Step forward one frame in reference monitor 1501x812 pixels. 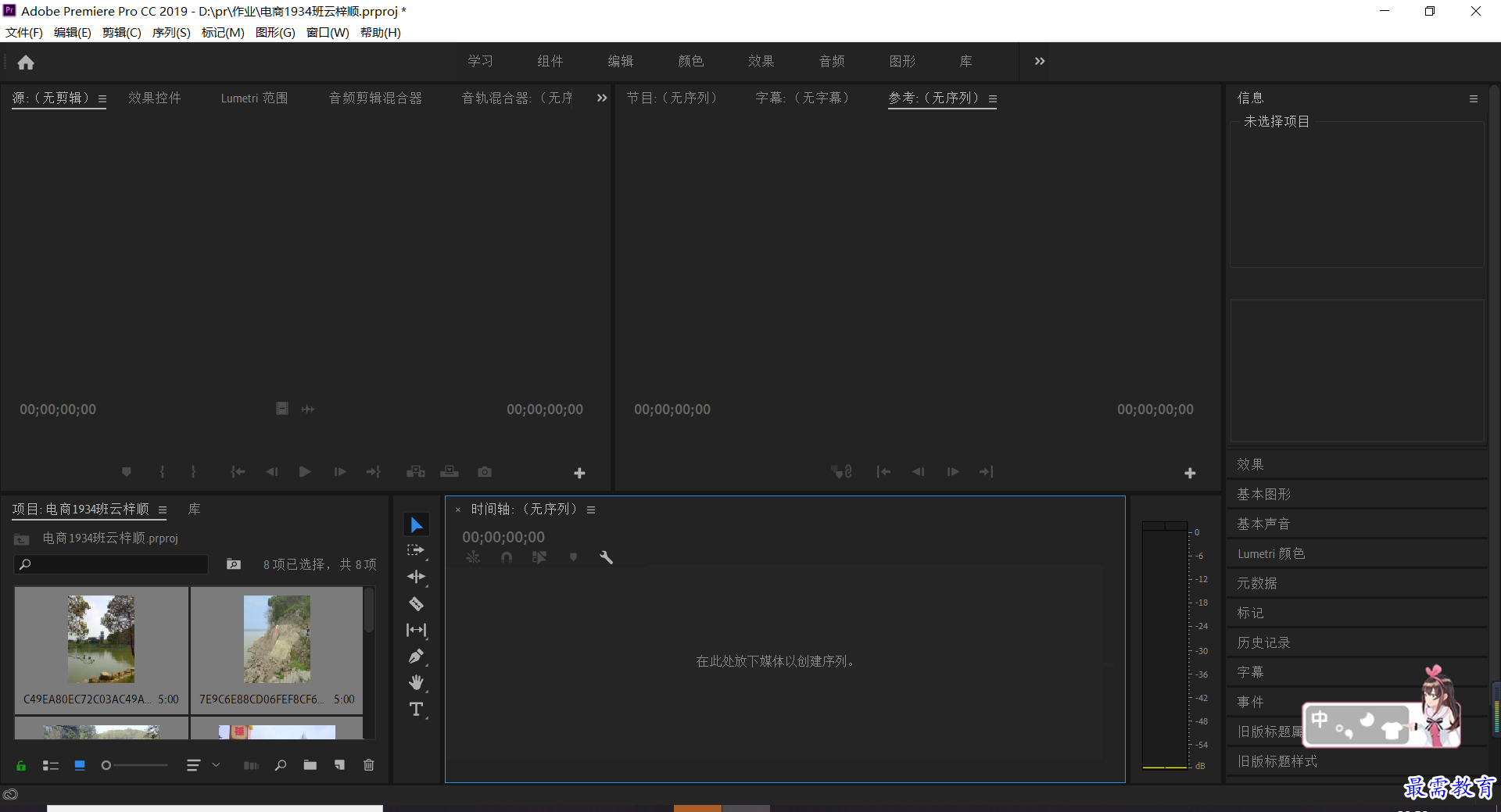tap(953, 472)
